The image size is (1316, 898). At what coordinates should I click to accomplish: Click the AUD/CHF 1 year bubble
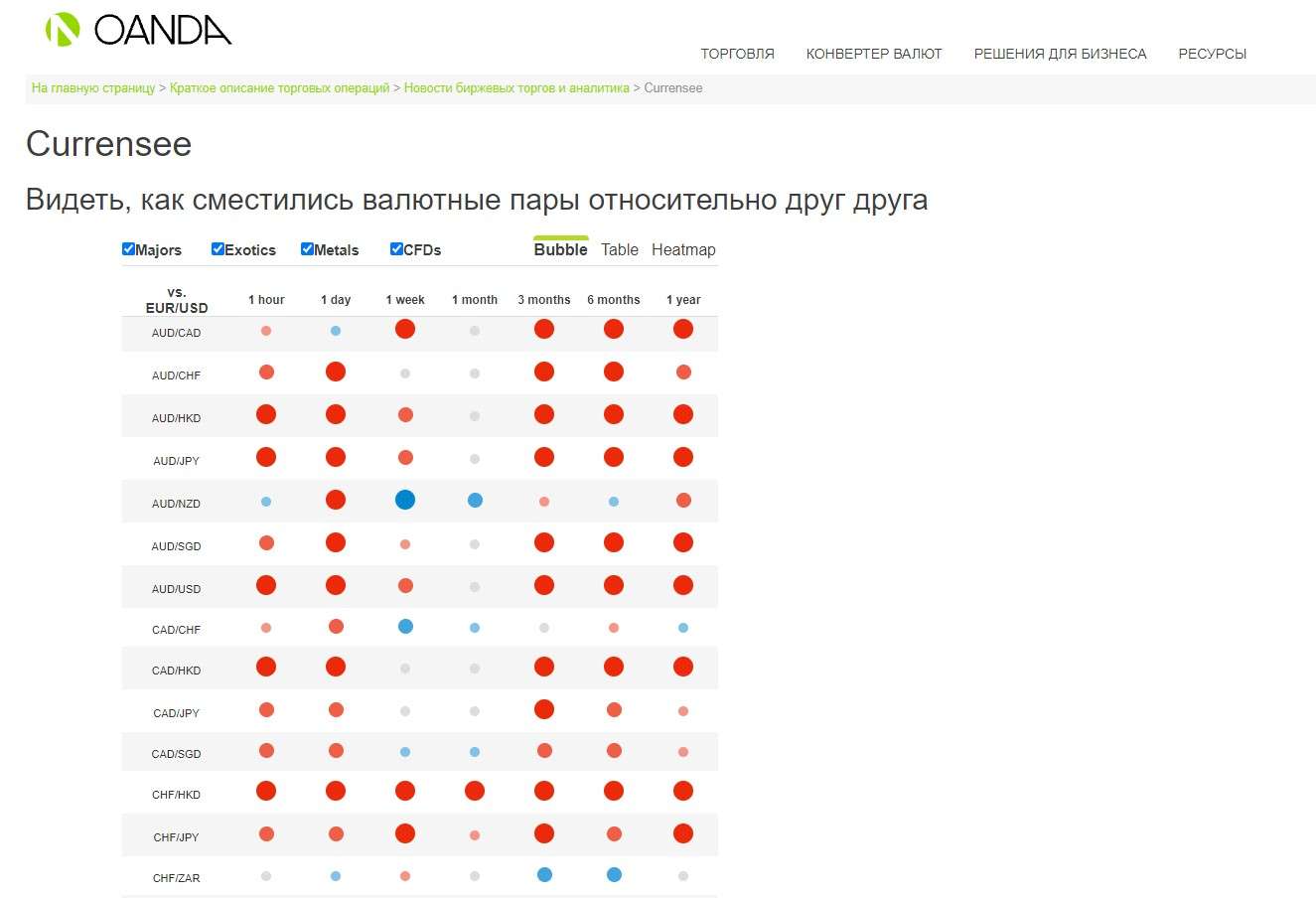(x=683, y=372)
